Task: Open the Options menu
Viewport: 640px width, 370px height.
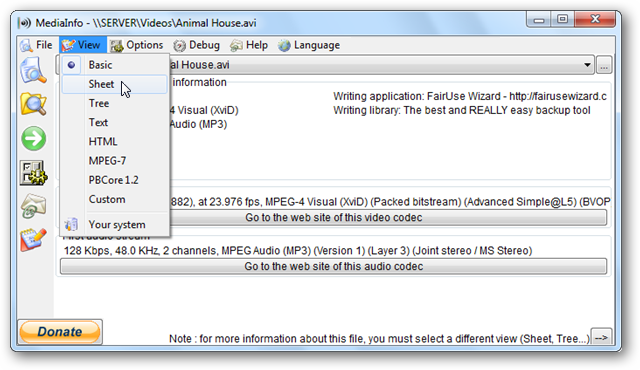Action: point(137,45)
